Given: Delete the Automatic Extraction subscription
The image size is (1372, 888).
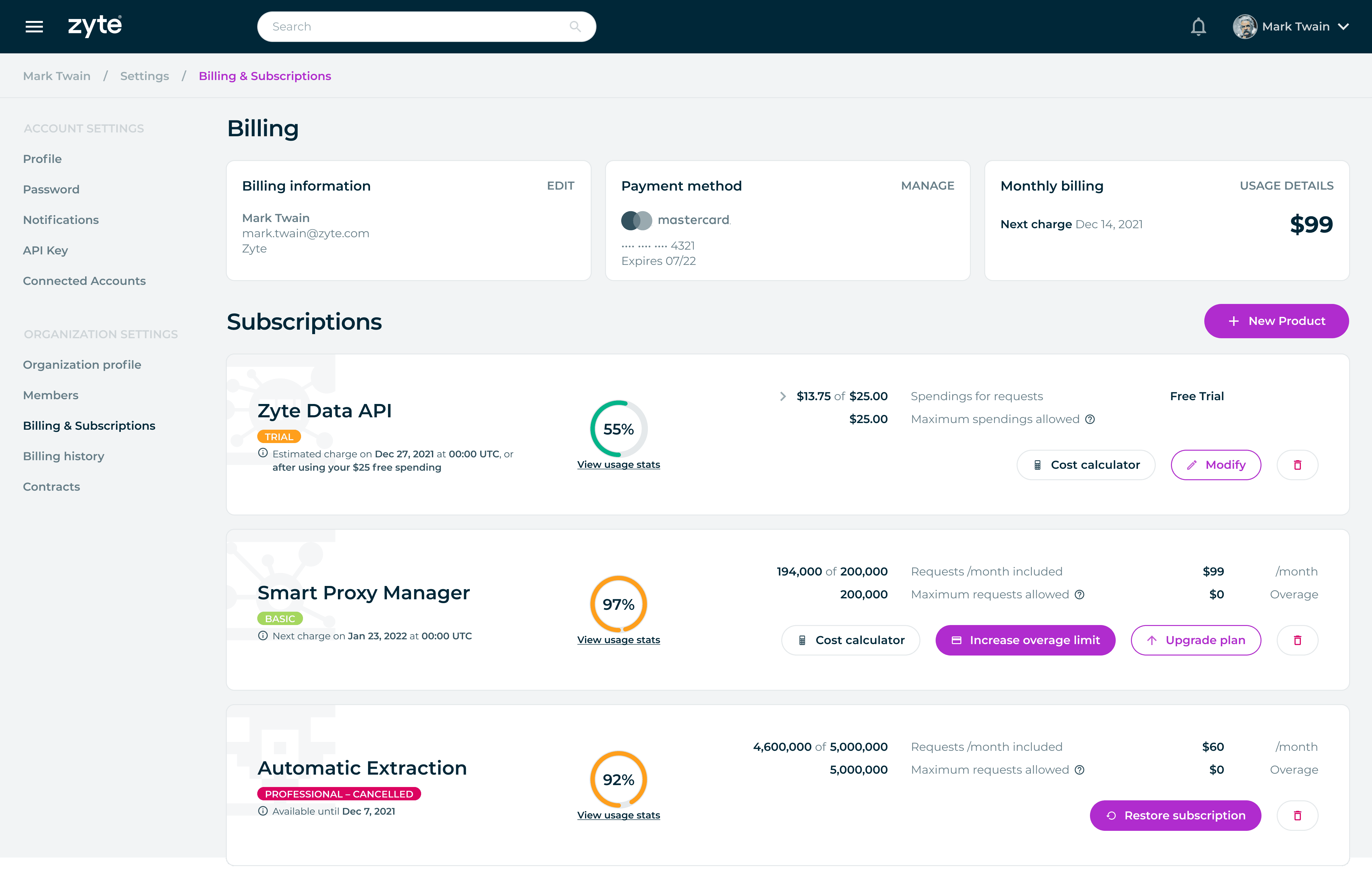Looking at the screenshot, I should 1297,815.
